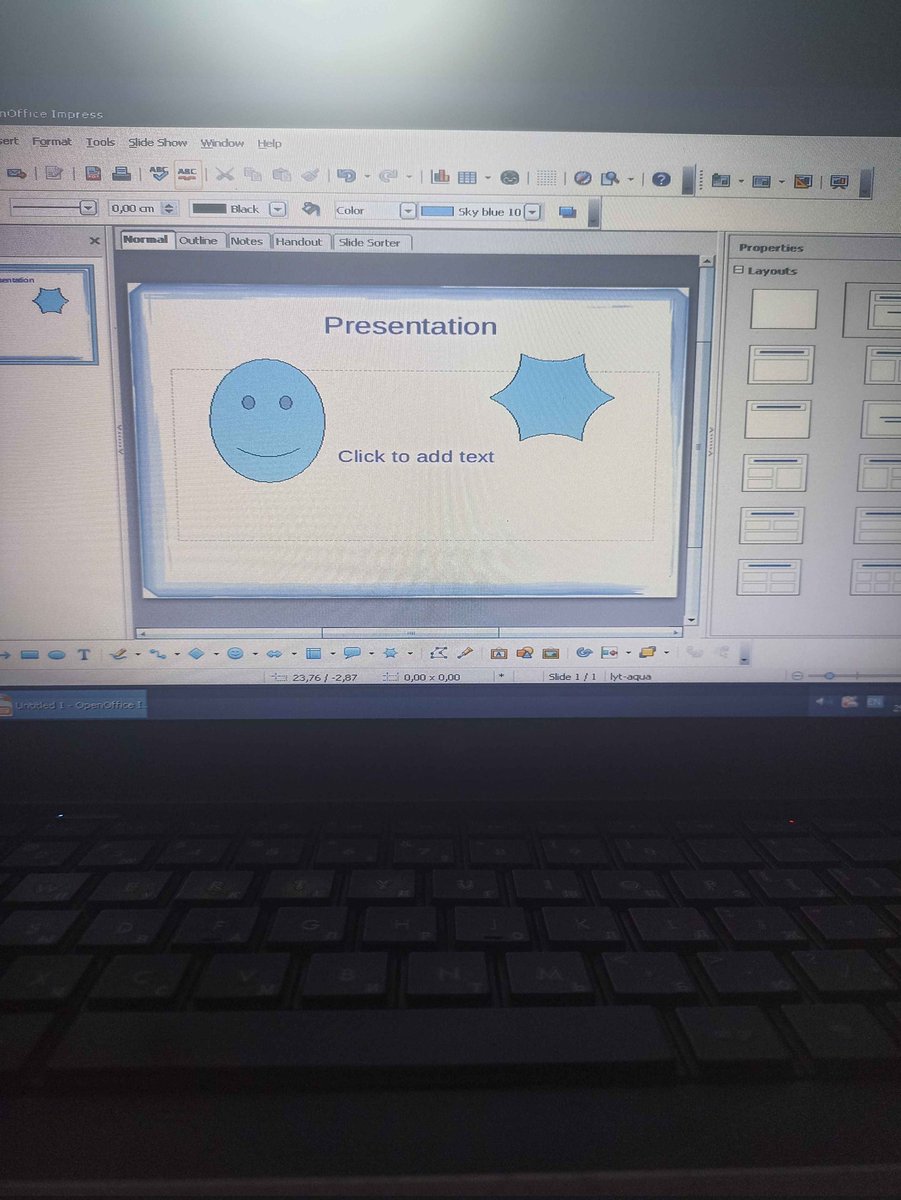Click the Presentation title text
This screenshot has height=1200, width=901.
[410, 325]
